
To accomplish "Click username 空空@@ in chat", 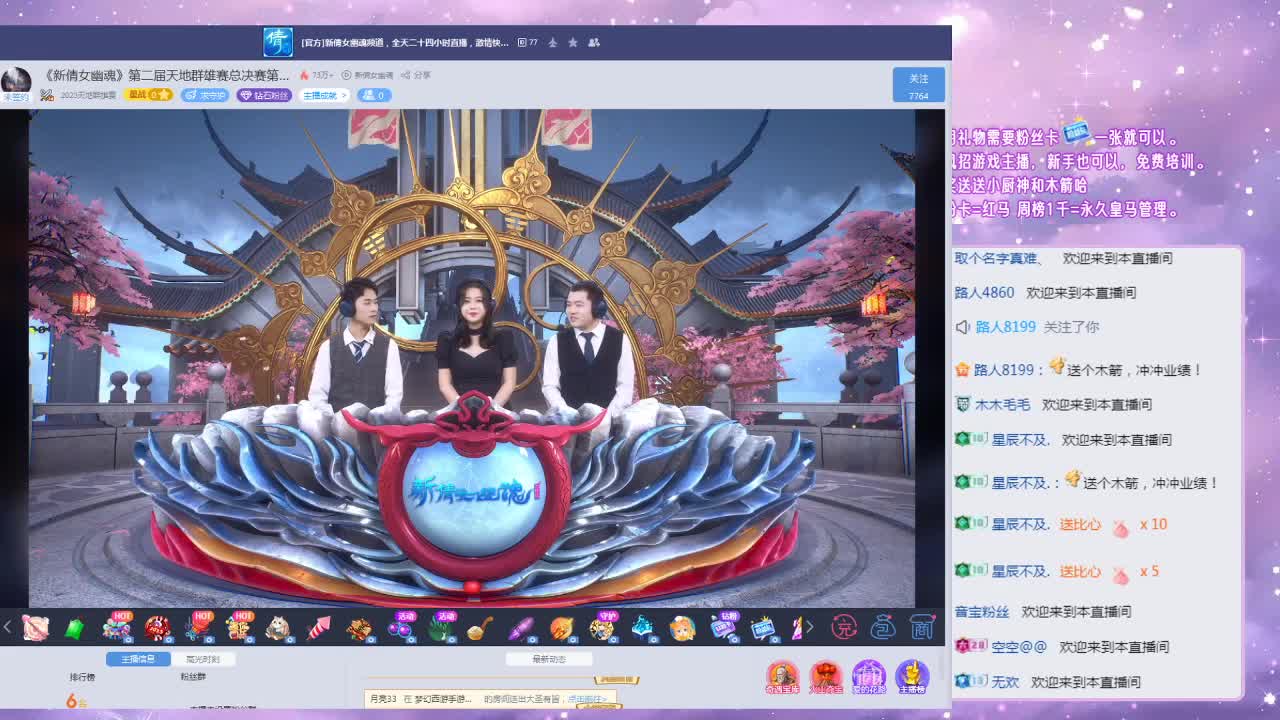I will (1019, 646).
